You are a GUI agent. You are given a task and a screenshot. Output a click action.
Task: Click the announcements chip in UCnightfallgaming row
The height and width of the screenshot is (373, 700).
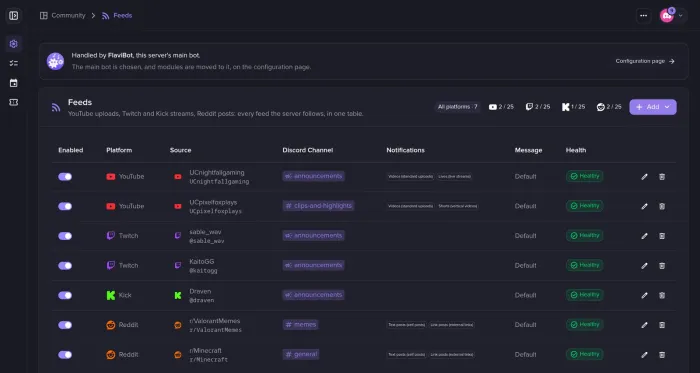click(313, 176)
